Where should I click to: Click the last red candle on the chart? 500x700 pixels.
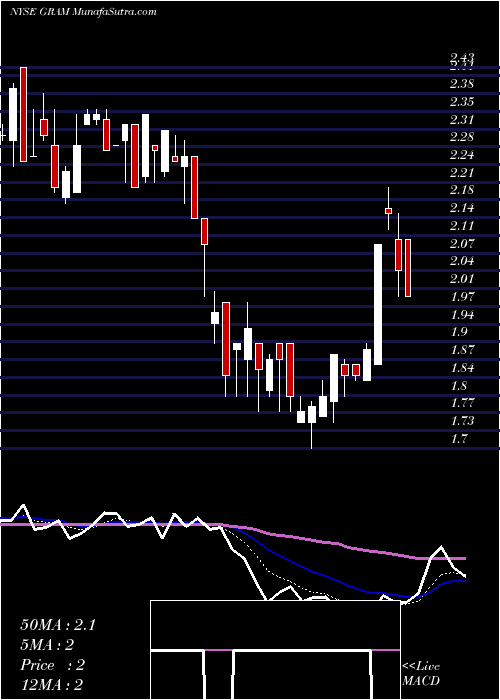[x=408, y=268]
